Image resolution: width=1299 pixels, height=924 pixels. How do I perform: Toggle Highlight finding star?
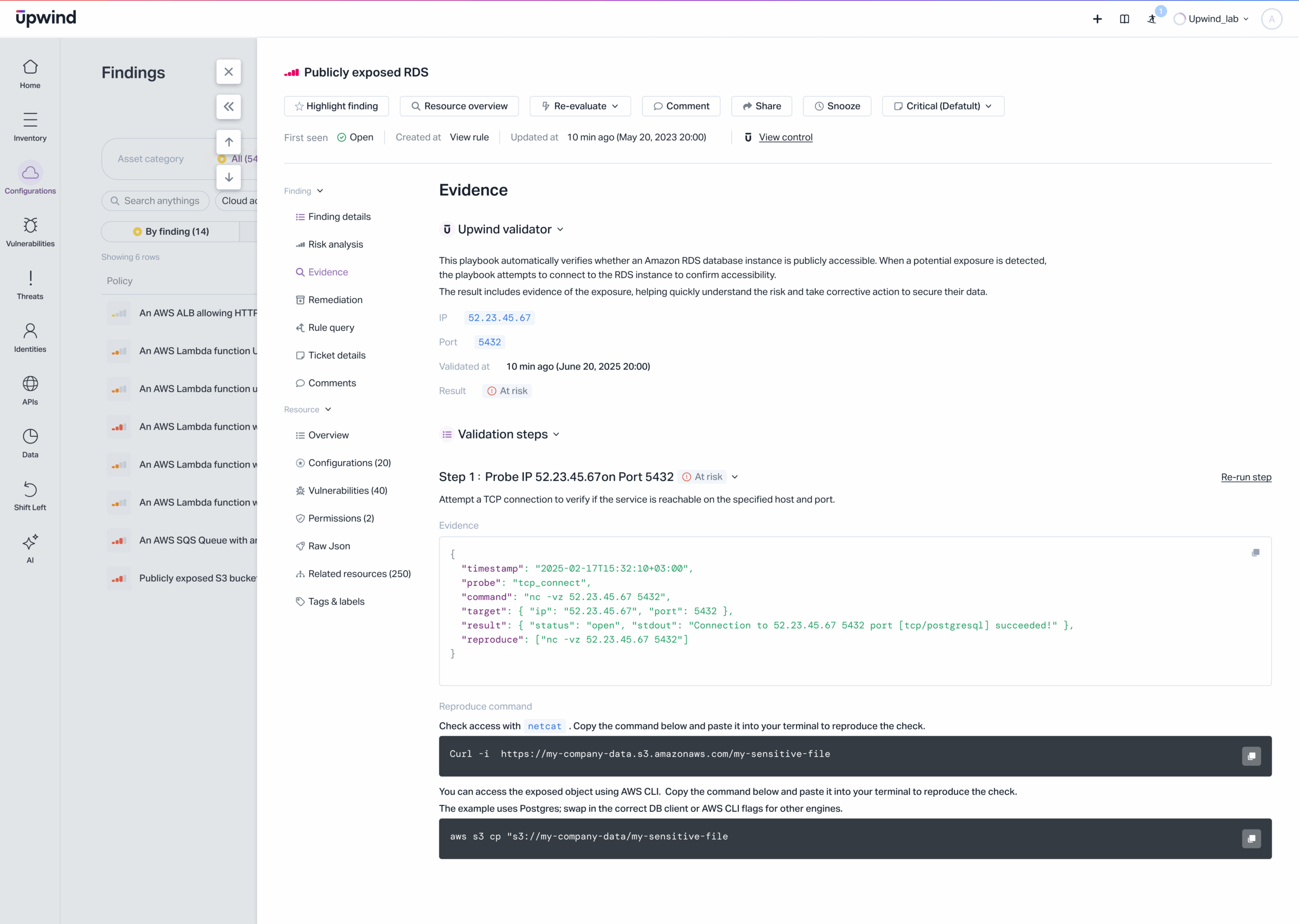pyautogui.click(x=336, y=106)
